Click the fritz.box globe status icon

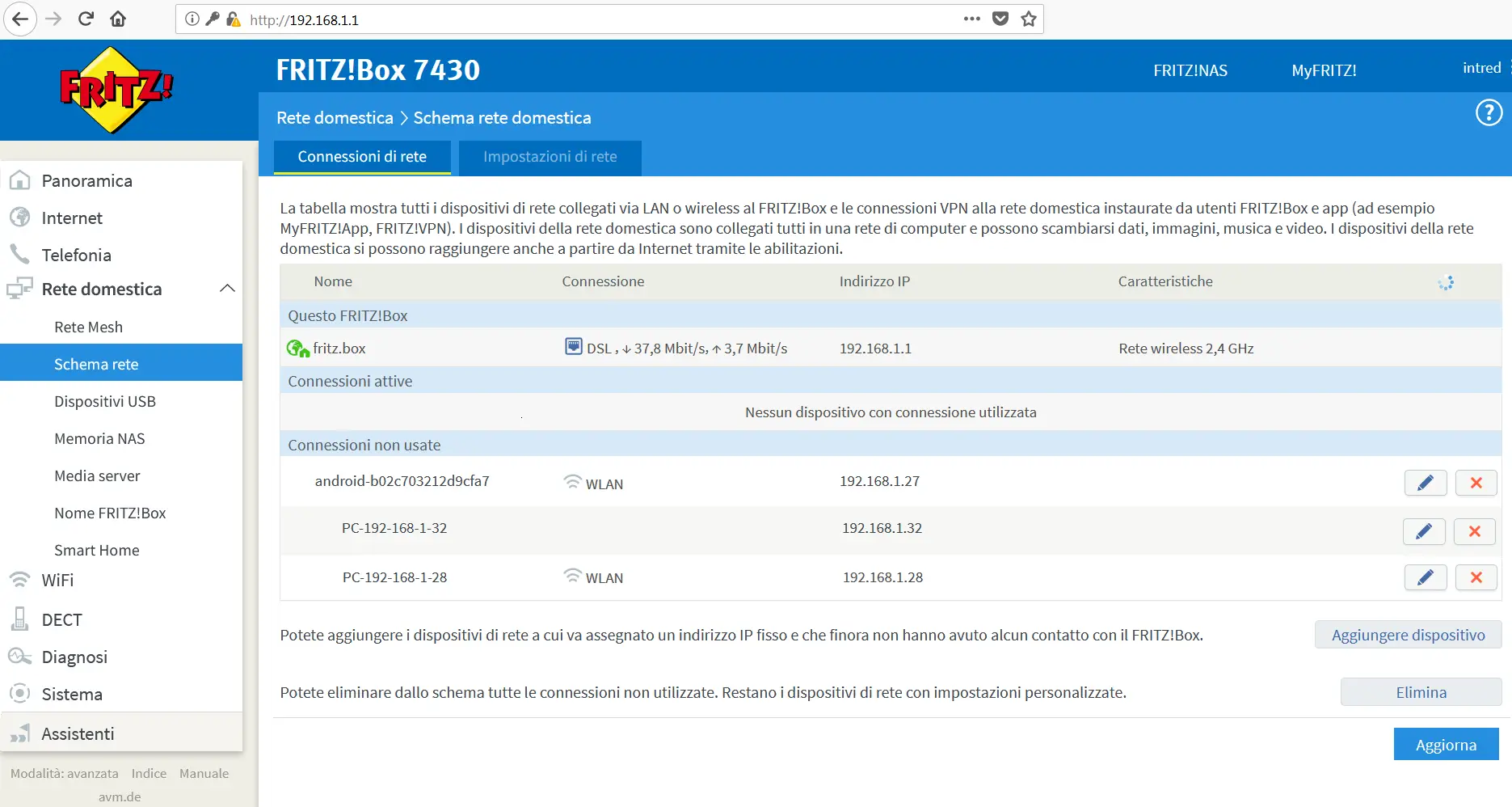coord(298,349)
